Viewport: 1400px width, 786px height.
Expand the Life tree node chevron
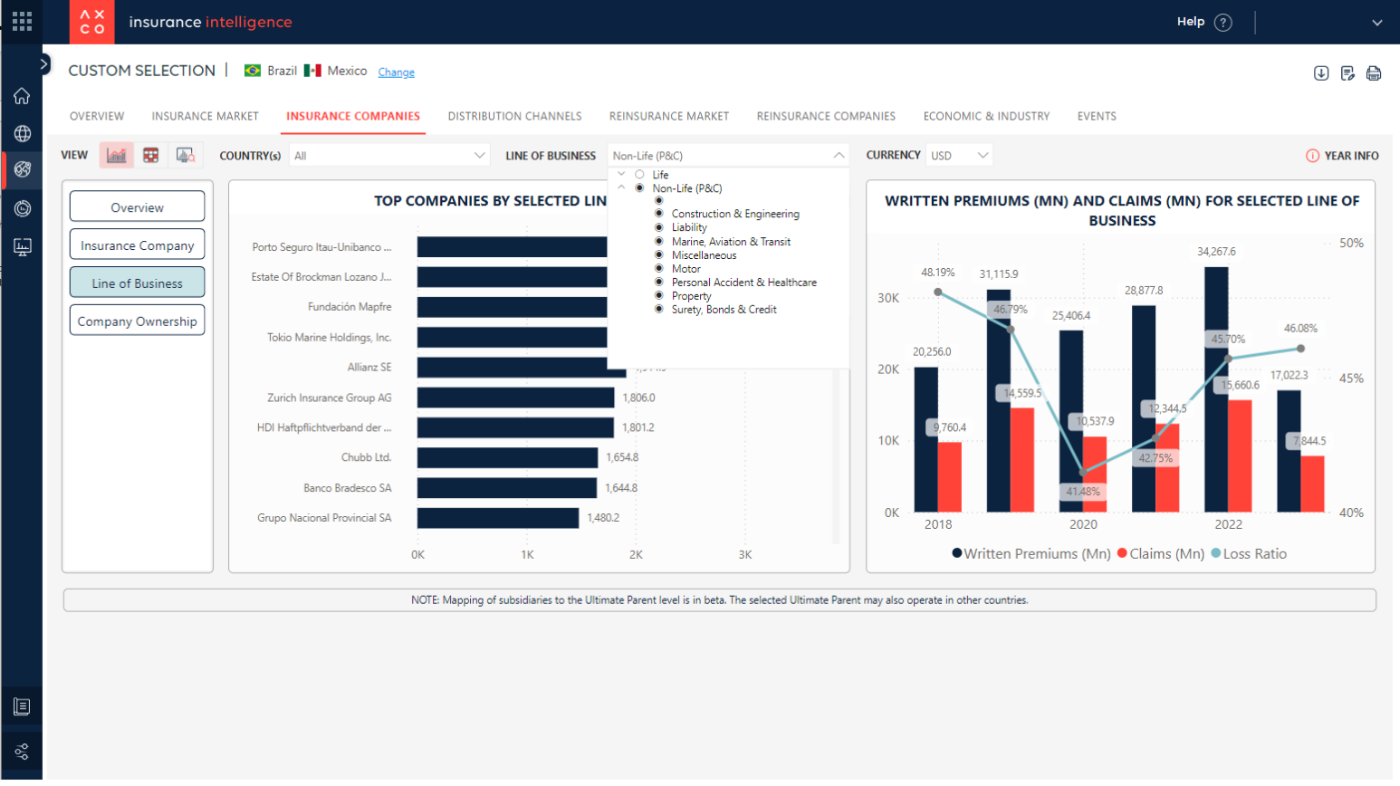(621, 175)
